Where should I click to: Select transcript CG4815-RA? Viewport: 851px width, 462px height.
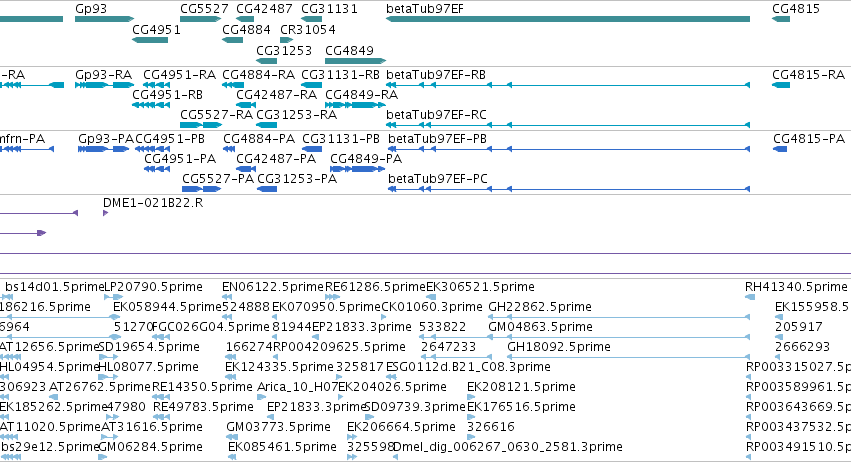pyautogui.click(x=781, y=85)
